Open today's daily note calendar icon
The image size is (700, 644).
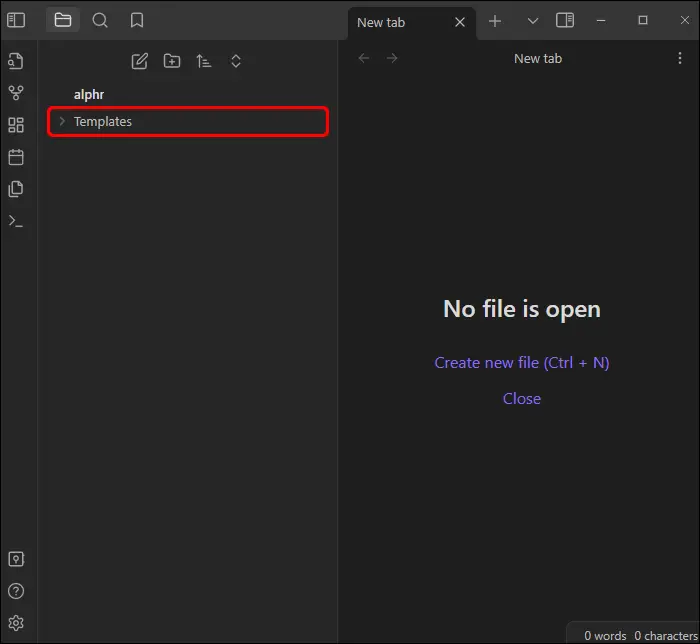(16, 157)
